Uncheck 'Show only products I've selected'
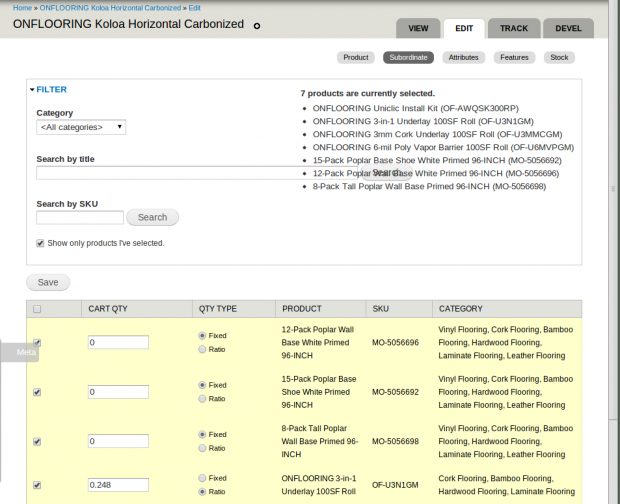Viewport: 620px width, 504px height. 41,243
